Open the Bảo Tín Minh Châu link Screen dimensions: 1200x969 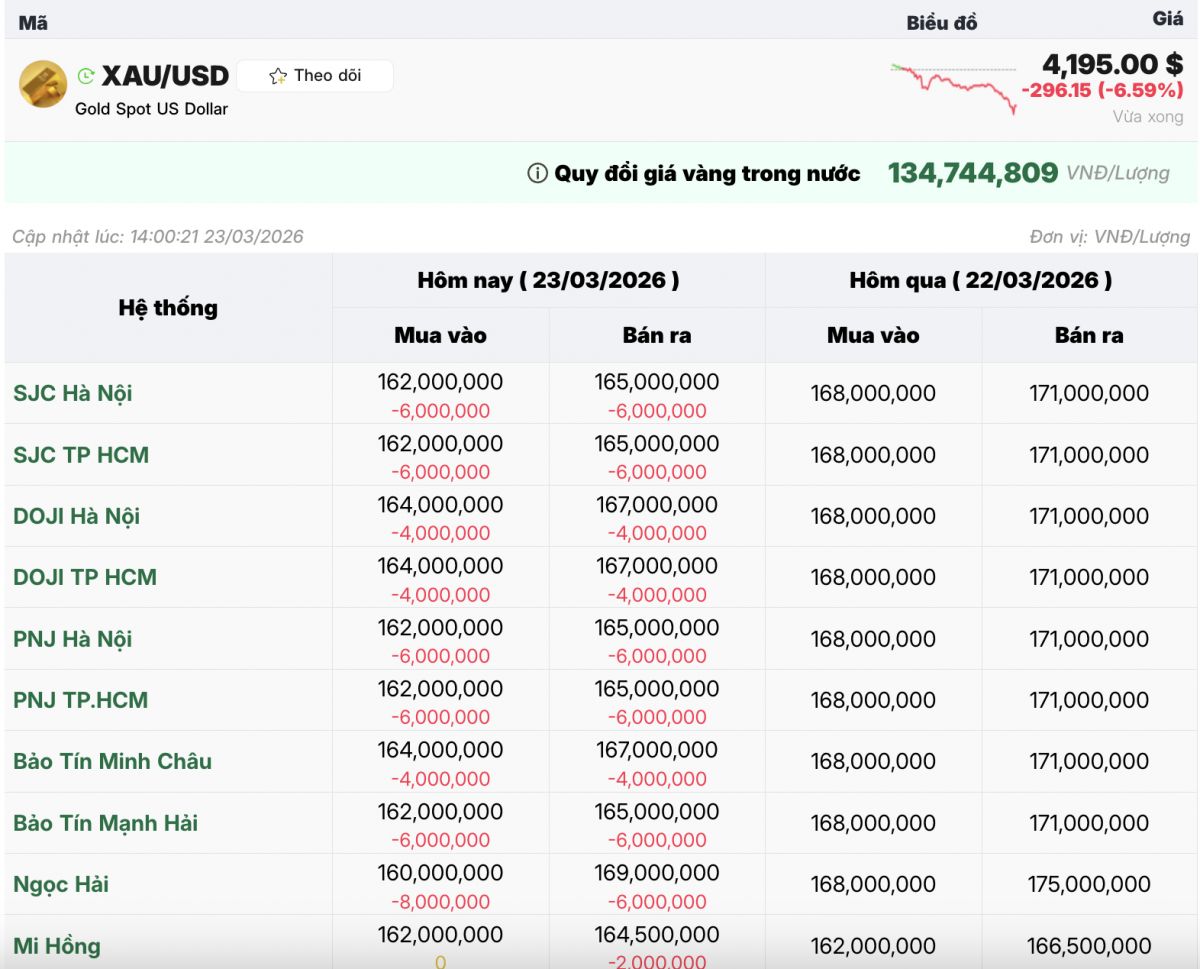113,761
